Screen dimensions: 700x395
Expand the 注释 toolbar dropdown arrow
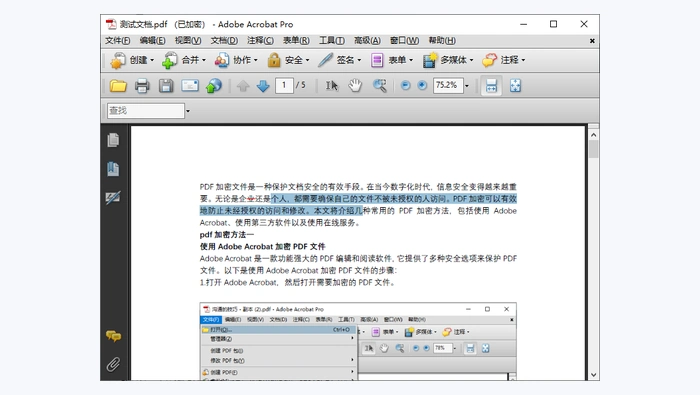(x=523, y=60)
